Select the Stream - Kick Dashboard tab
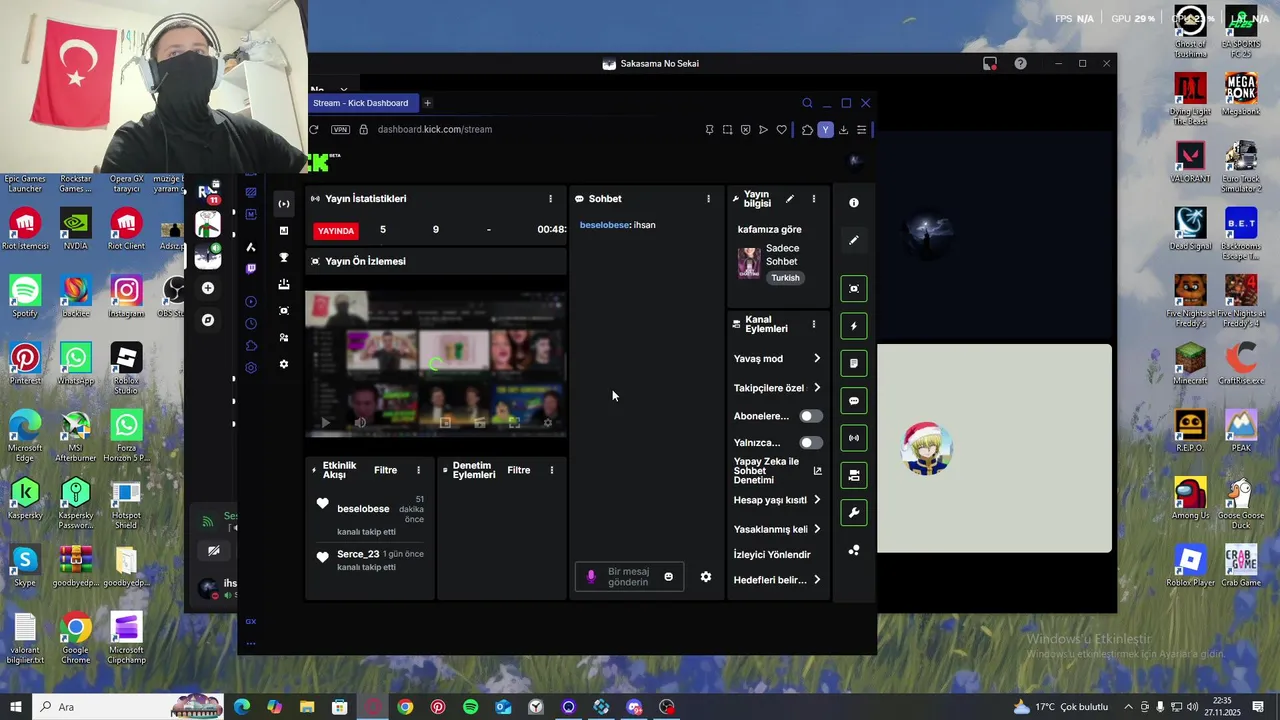This screenshot has width=1280, height=720. click(x=361, y=103)
